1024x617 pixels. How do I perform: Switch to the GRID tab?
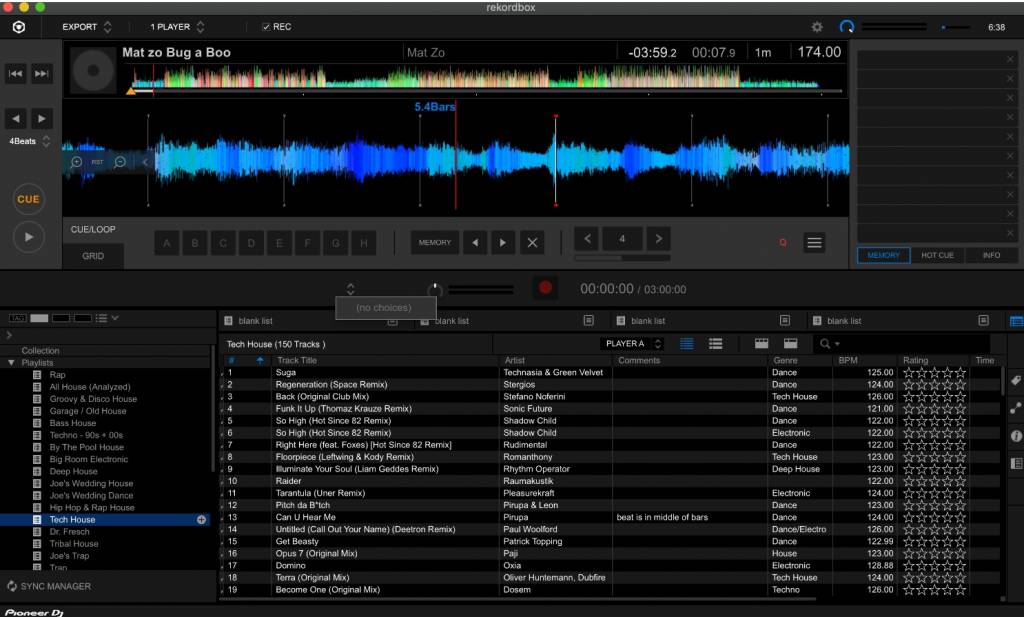(93, 256)
